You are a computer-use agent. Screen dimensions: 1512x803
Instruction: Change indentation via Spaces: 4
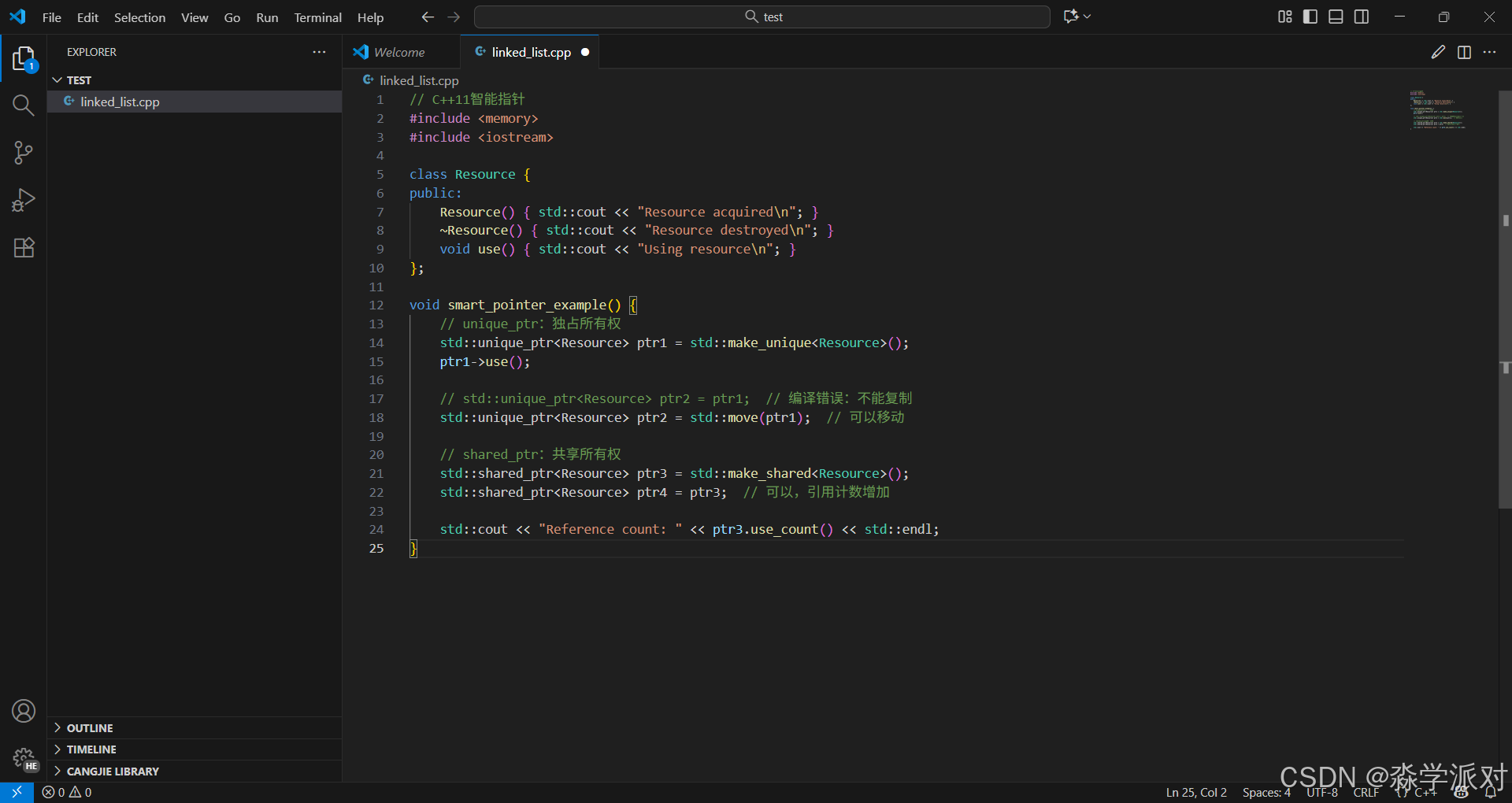tap(1266, 793)
